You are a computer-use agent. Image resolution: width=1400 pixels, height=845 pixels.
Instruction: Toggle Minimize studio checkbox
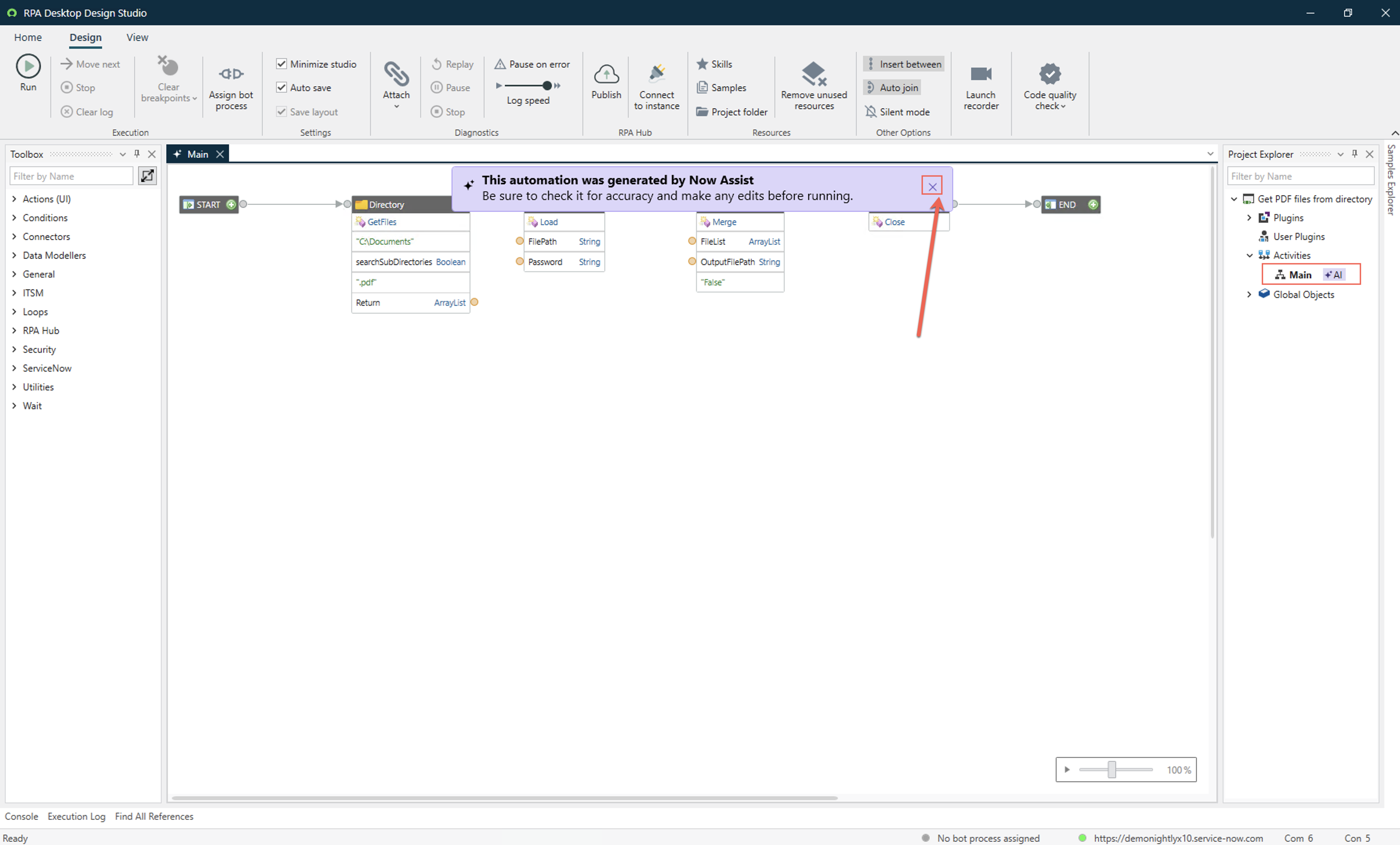[281, 63]
